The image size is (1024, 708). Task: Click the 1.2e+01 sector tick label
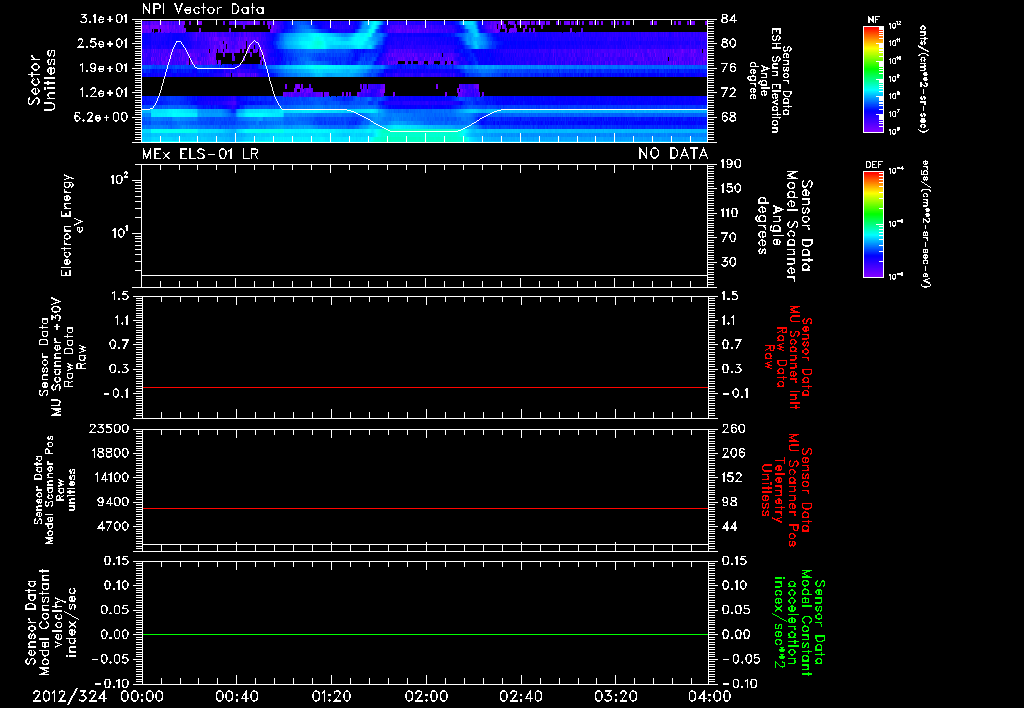coord(104,93)
